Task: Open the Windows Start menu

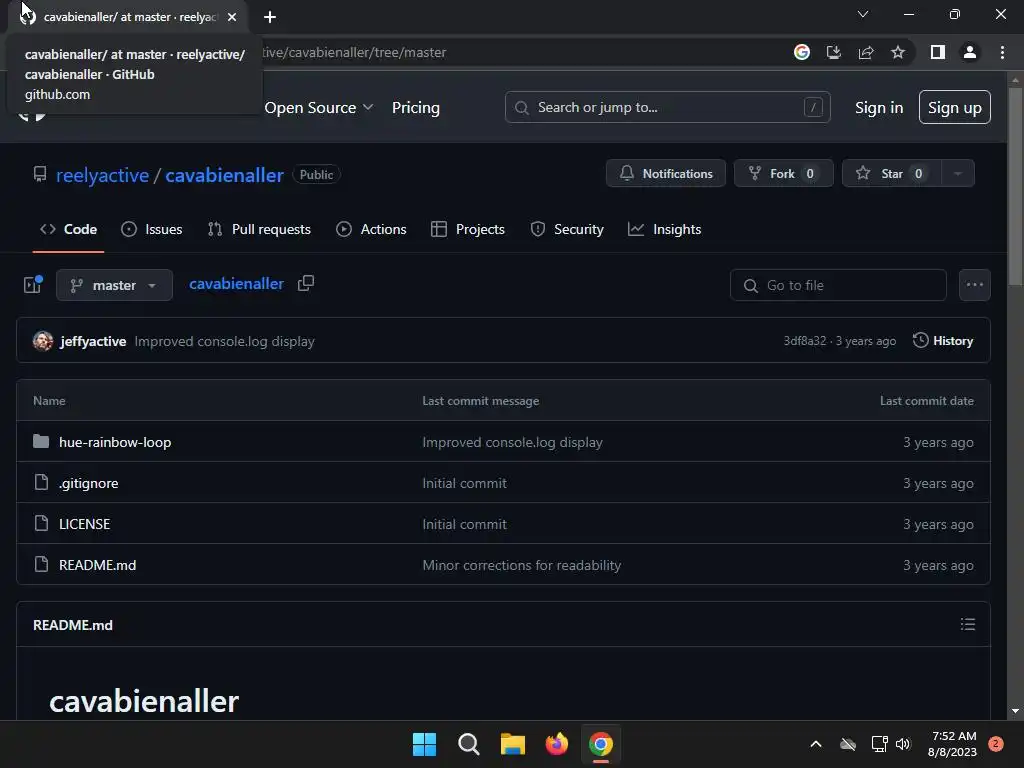Action: (x=424, y=744)
